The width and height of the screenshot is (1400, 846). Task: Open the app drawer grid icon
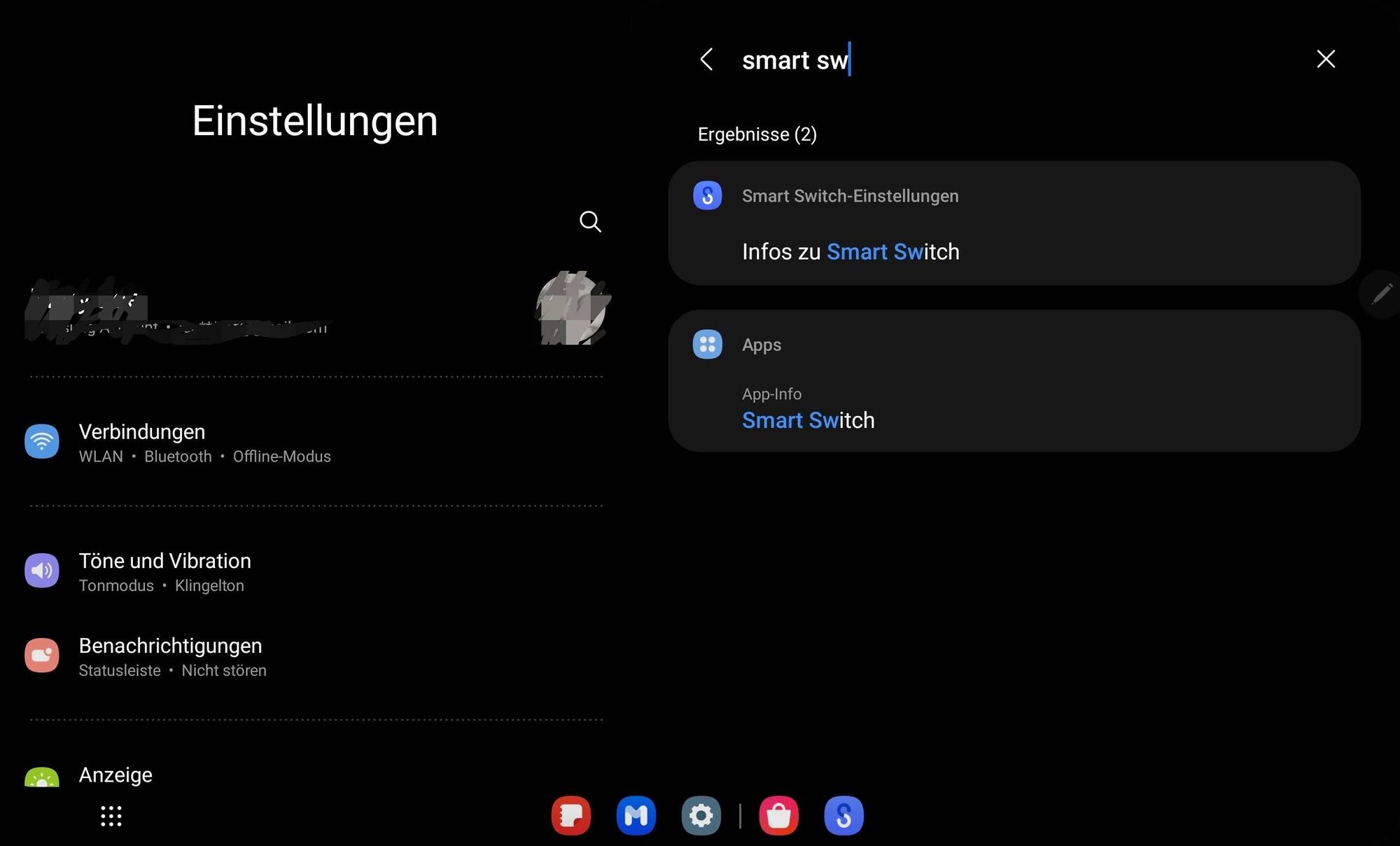tap(111, 816)
